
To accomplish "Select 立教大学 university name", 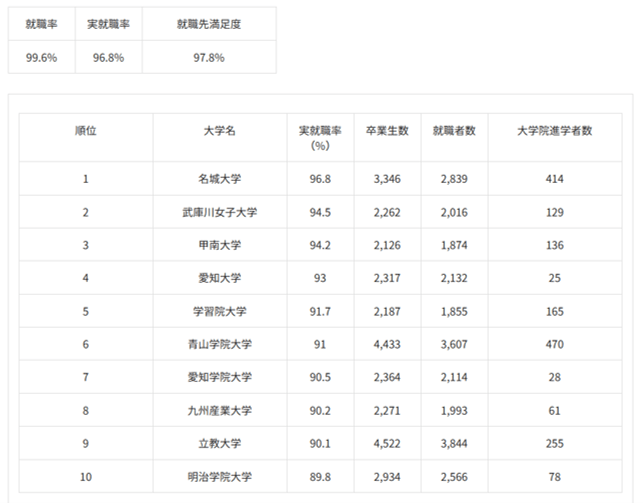I will (220, 444).
